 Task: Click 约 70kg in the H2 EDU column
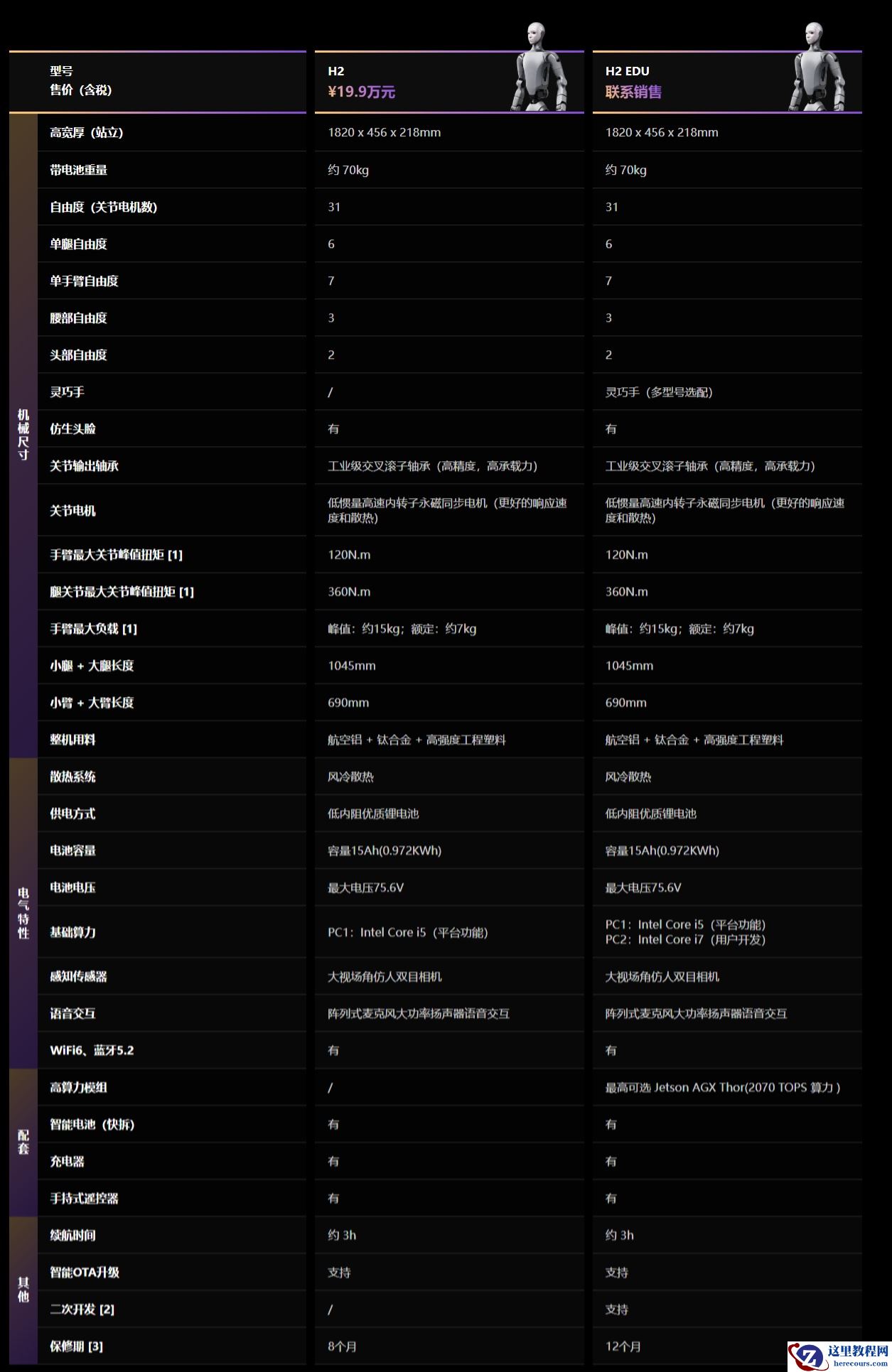(x=626, y=170)
